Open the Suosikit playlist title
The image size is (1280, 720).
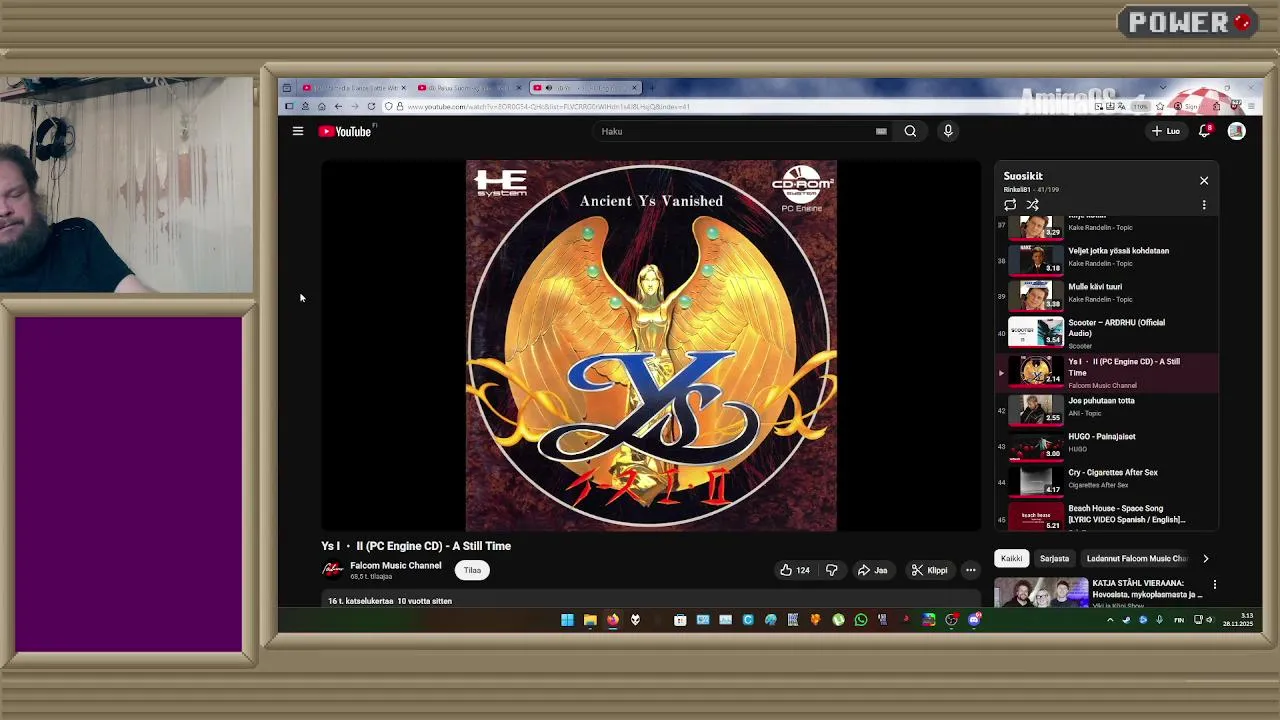point(1023,176)
